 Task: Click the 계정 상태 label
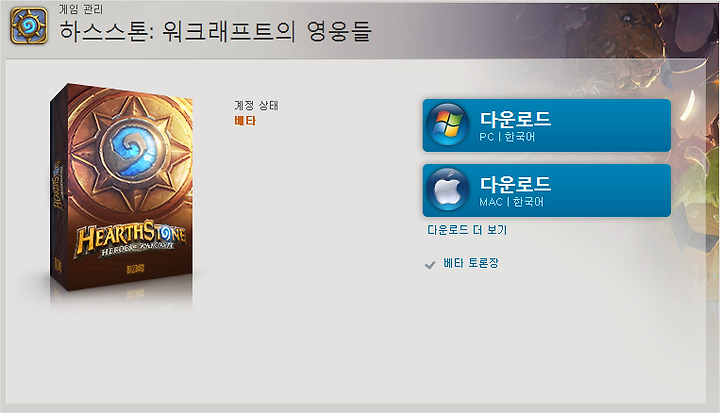(256, 106)
